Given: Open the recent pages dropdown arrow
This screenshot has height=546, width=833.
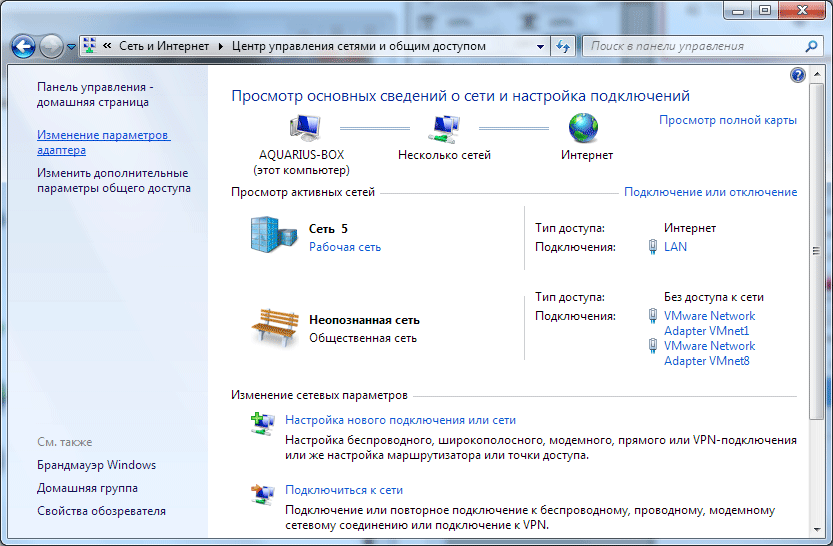Looking at the screenshot, I should 71,47.
